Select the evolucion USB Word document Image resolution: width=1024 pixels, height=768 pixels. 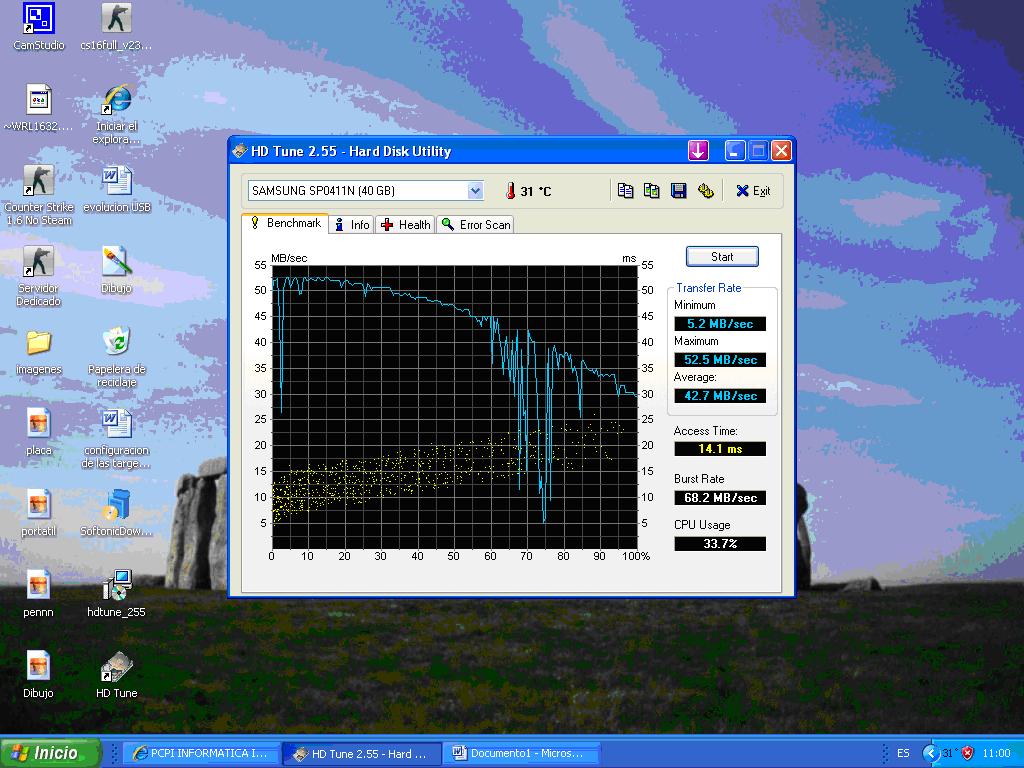117,189
